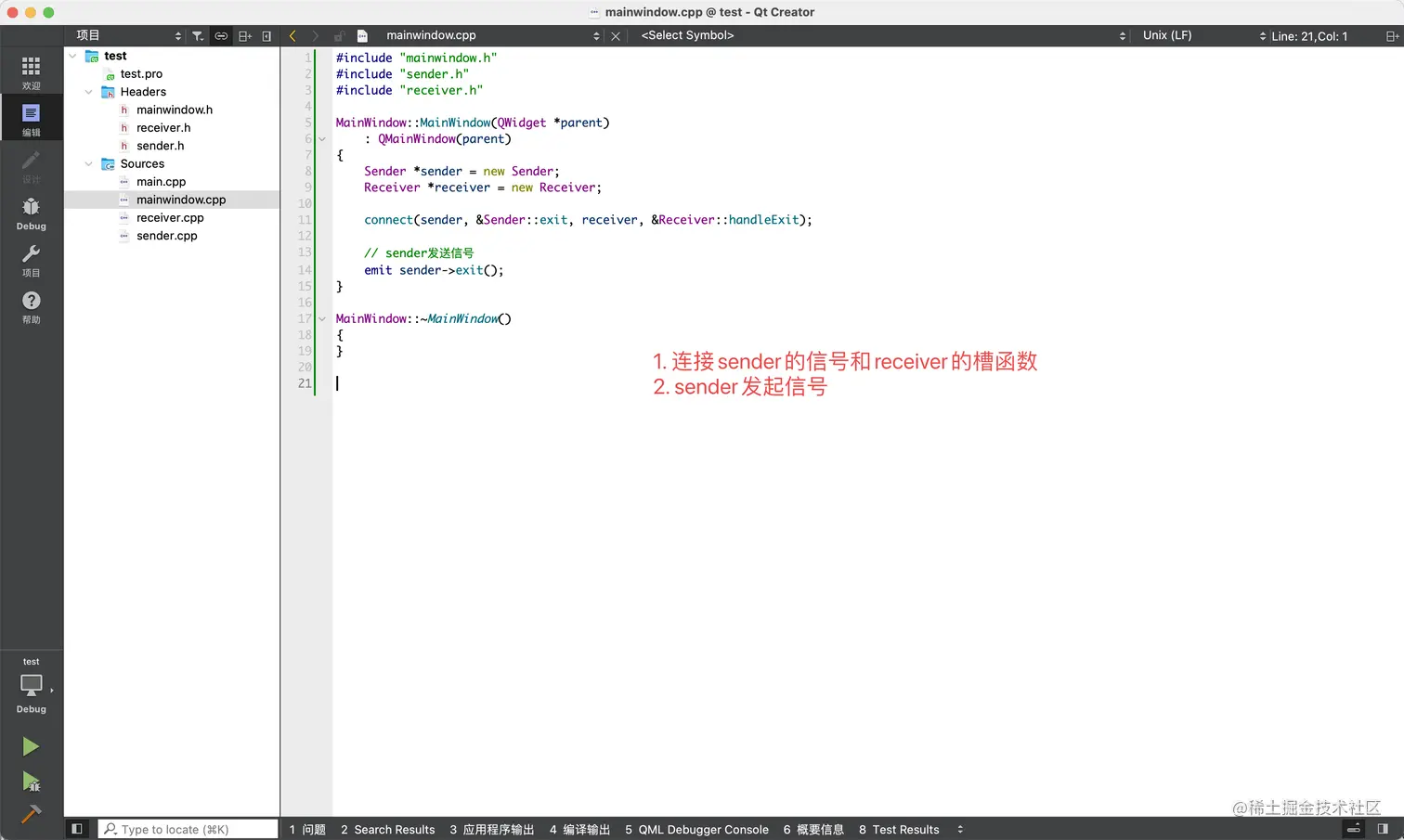Toggle right sidebar visibility
The height and width of the screenshot is (840, 1404).
(x=1383, y=829)
